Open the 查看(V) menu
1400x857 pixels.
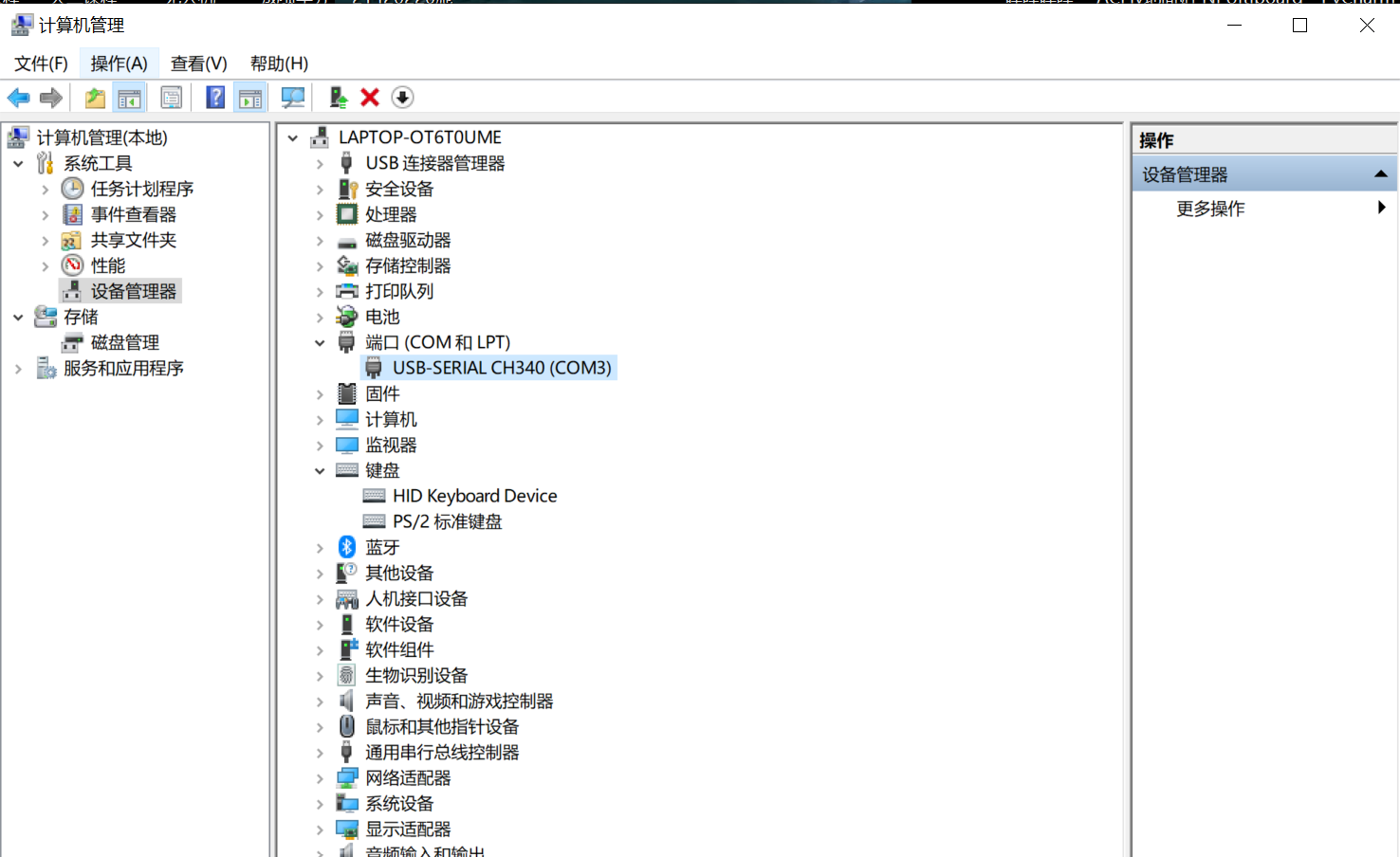tap(198, 64)
